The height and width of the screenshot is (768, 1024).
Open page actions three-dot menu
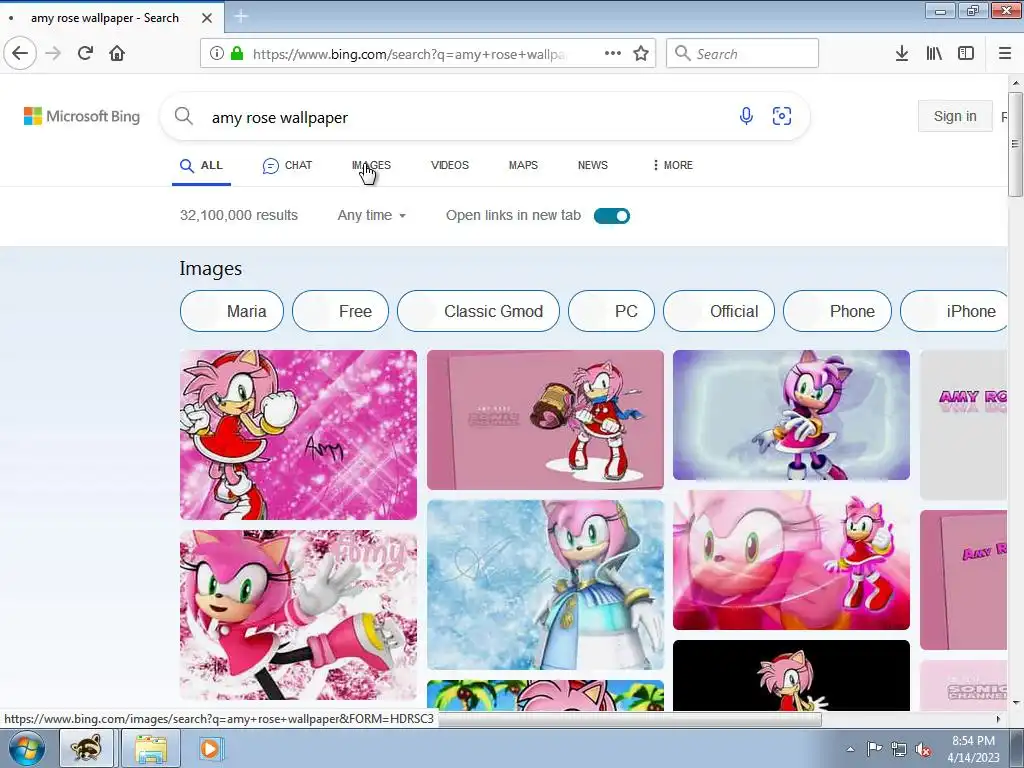[613, 53]
